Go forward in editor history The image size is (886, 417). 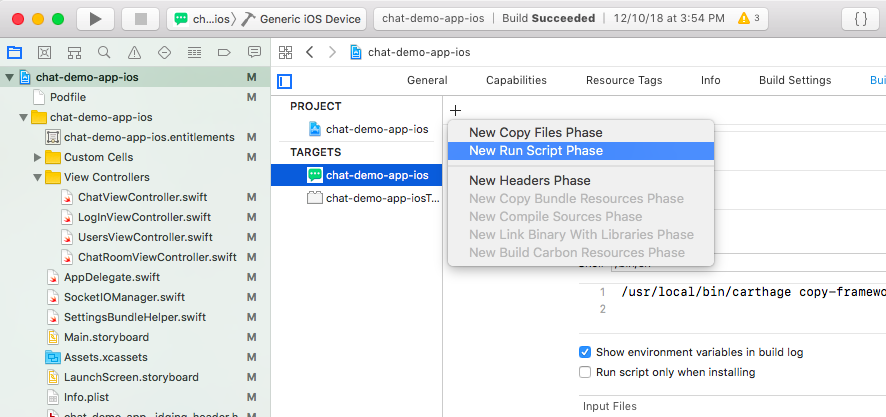pyautogui.click(x=332, y=53)
